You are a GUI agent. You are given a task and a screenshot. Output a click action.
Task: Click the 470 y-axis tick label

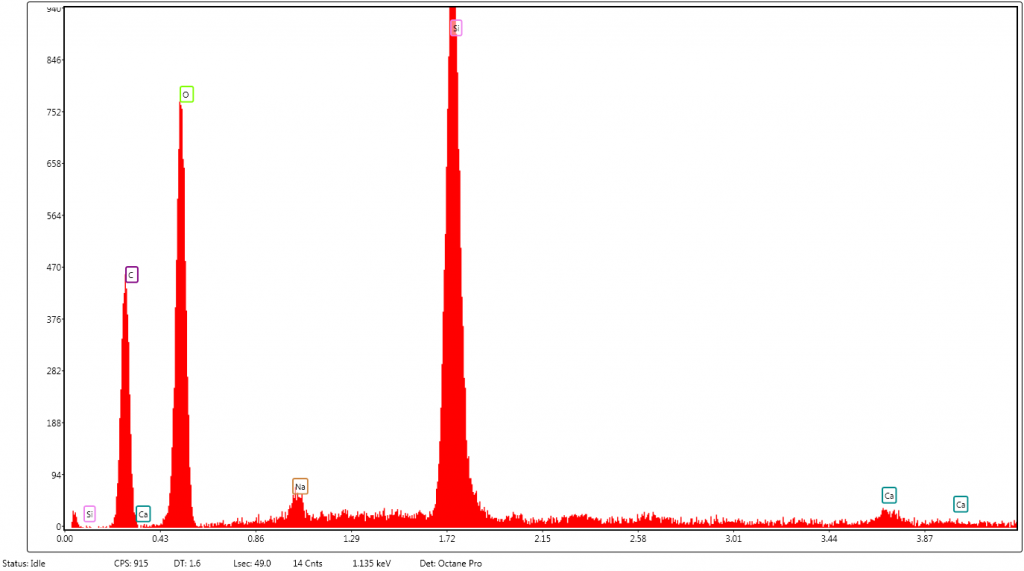point(54,267)
